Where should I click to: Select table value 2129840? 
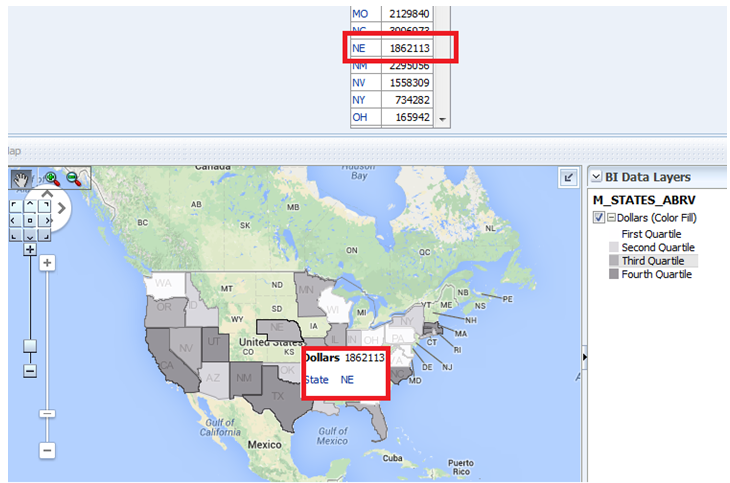coord(409,14)
